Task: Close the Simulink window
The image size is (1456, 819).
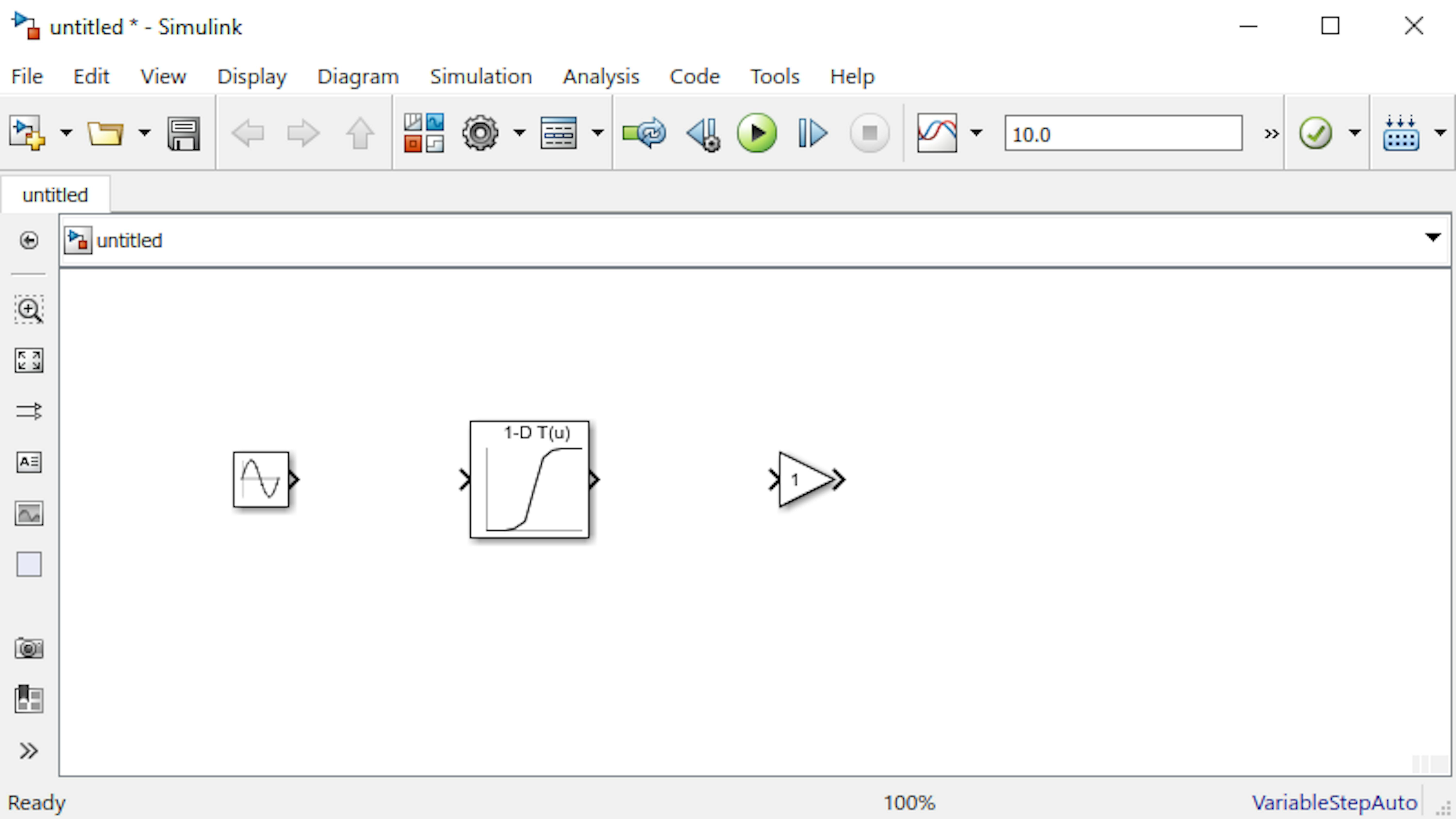Action: 1414,26
